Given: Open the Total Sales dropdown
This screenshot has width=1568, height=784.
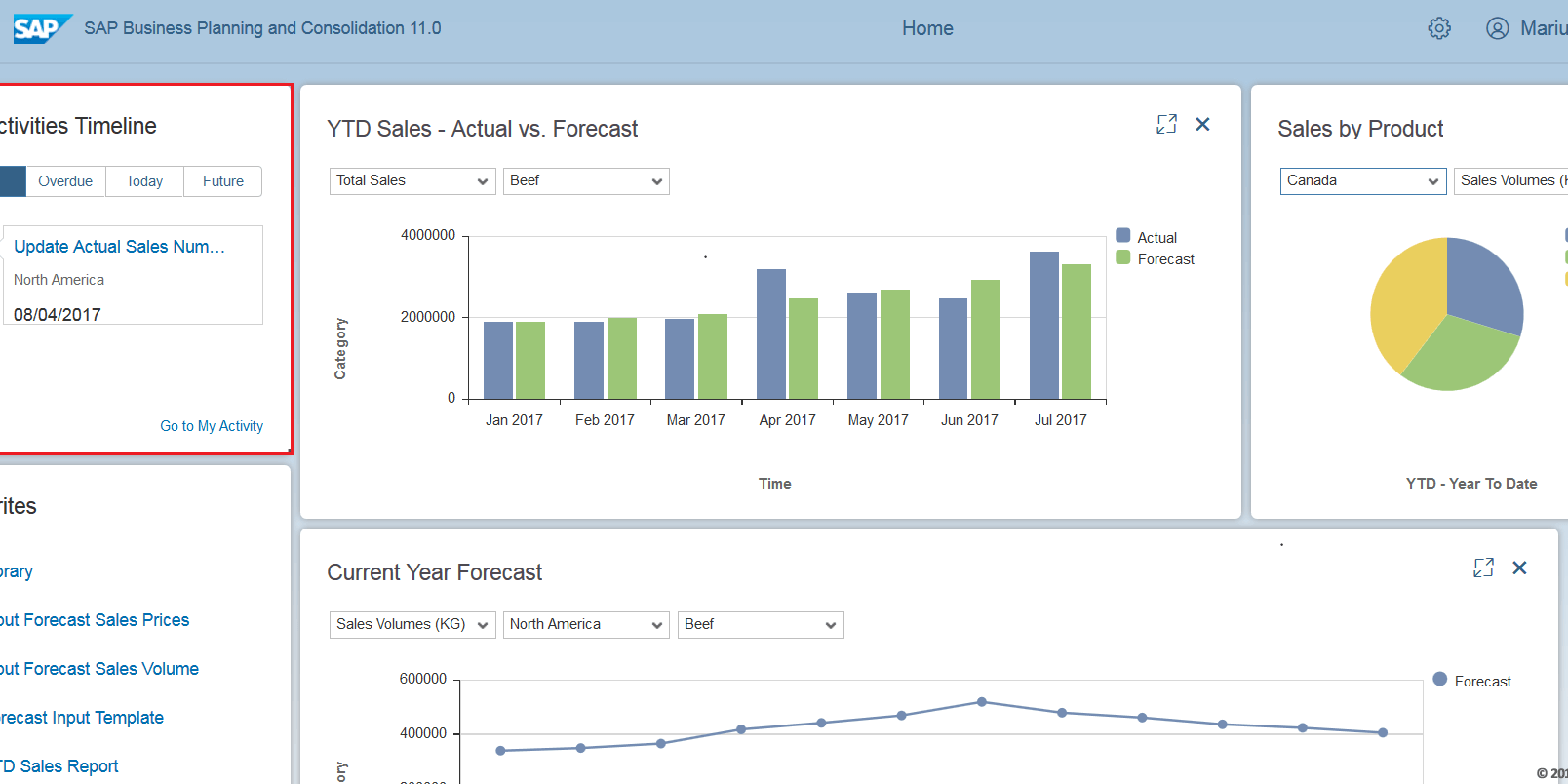Looking at the screenshot, I should 412,181.
